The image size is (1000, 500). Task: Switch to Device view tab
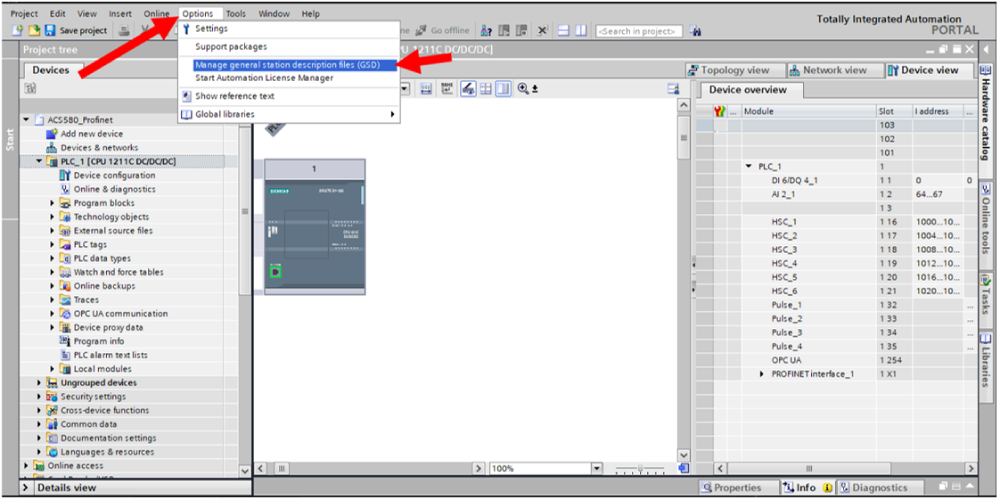[930, 70]
